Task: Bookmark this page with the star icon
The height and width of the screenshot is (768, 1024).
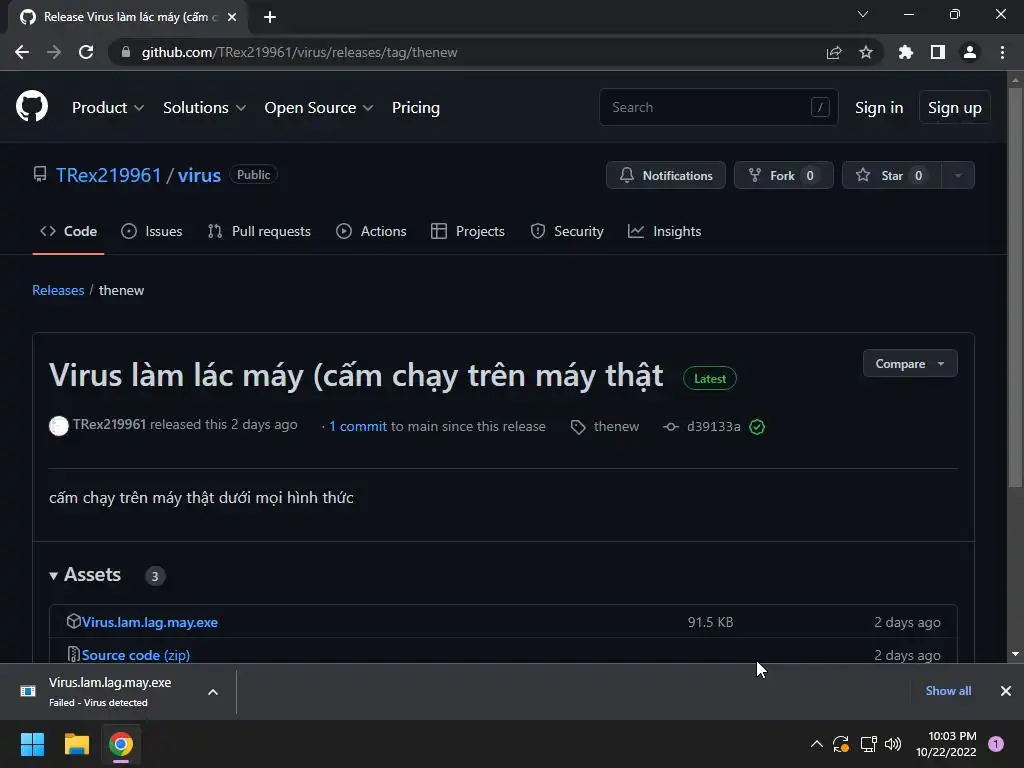Action: click(865, 52)
